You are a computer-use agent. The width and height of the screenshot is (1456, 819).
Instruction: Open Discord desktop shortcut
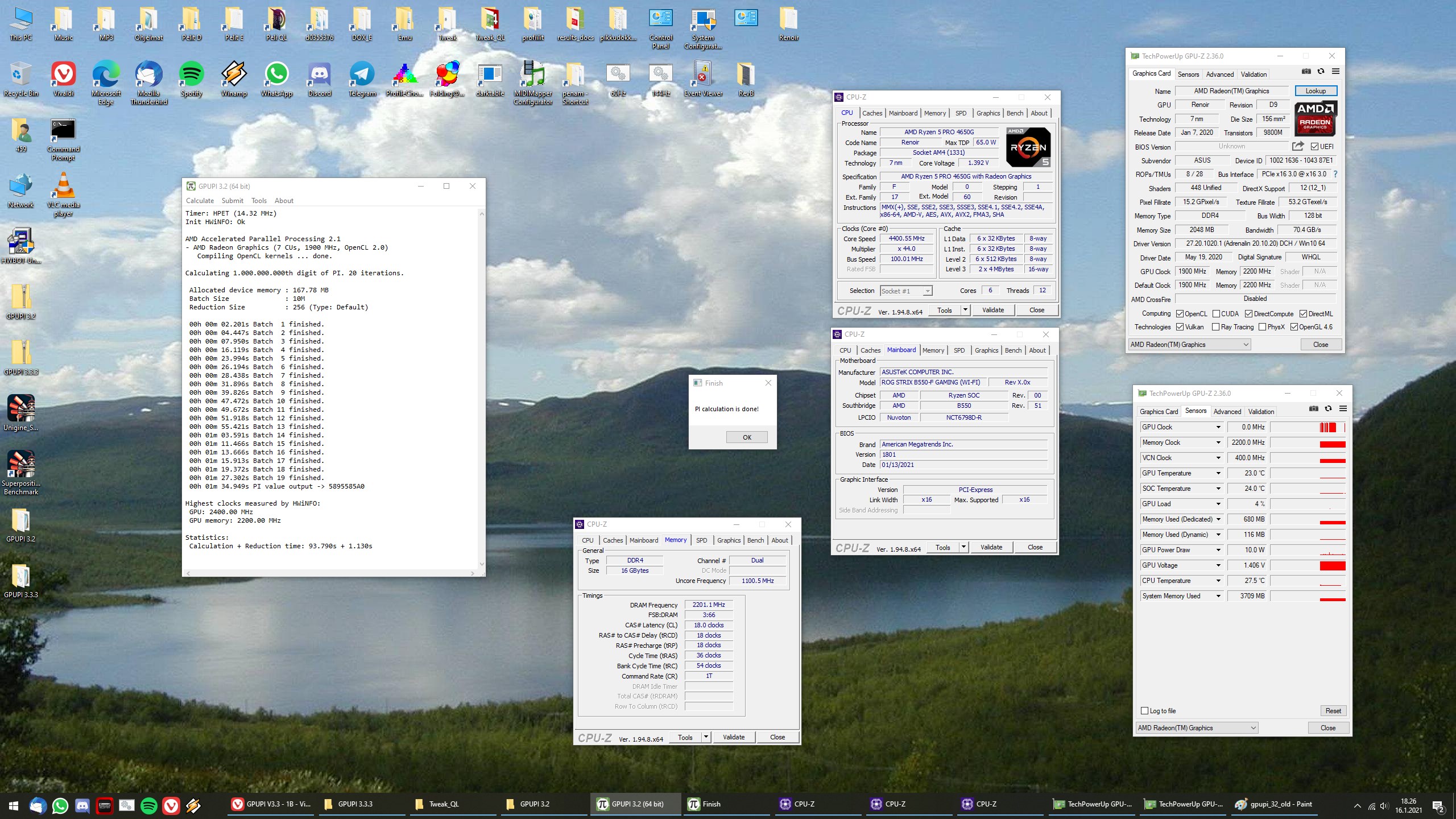pyautogui.click(x=320, y=78)
